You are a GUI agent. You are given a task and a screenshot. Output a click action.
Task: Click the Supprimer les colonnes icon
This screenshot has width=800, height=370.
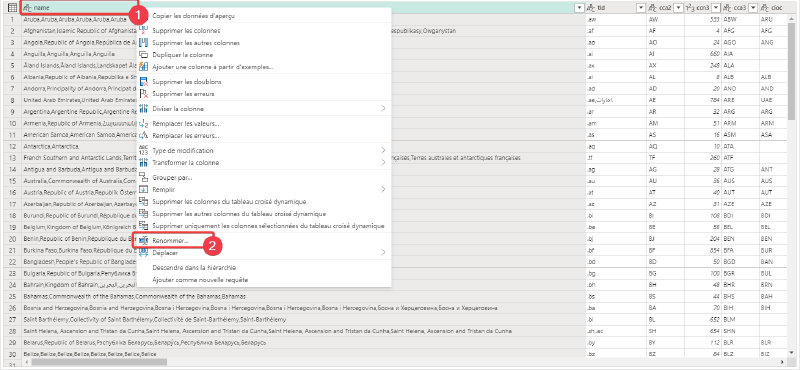point(143,31)
